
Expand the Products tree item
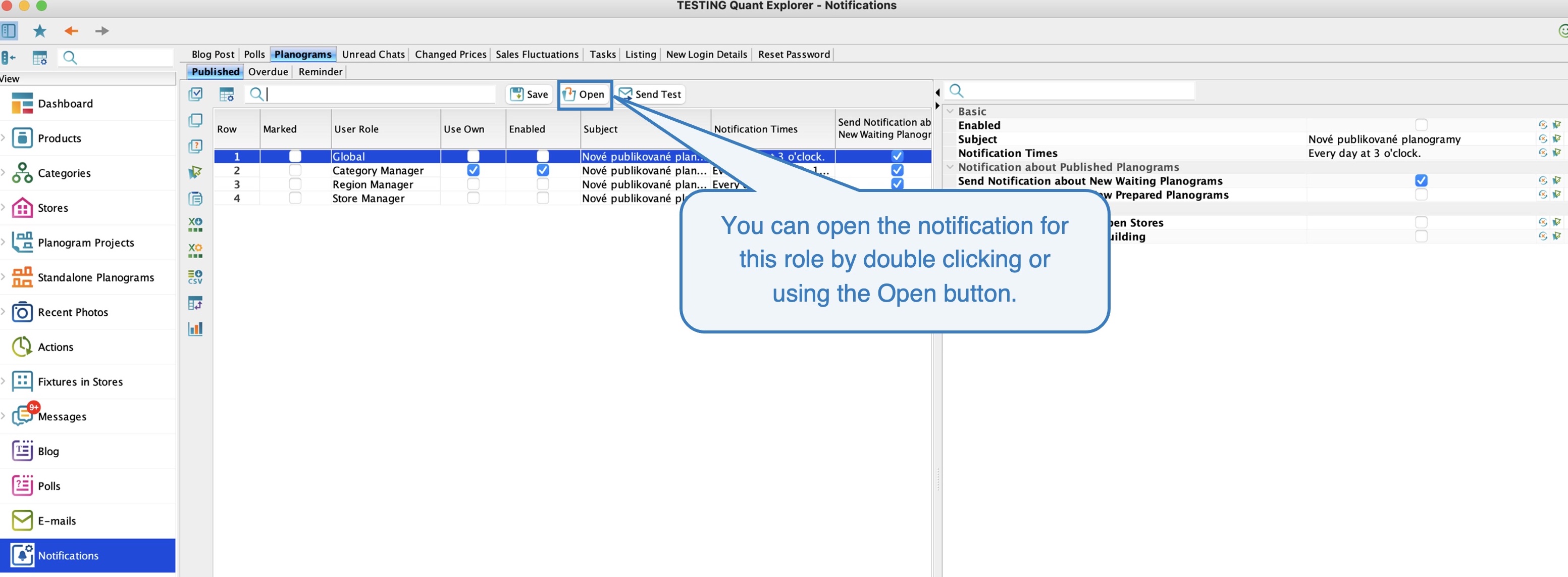click(4, 138)
